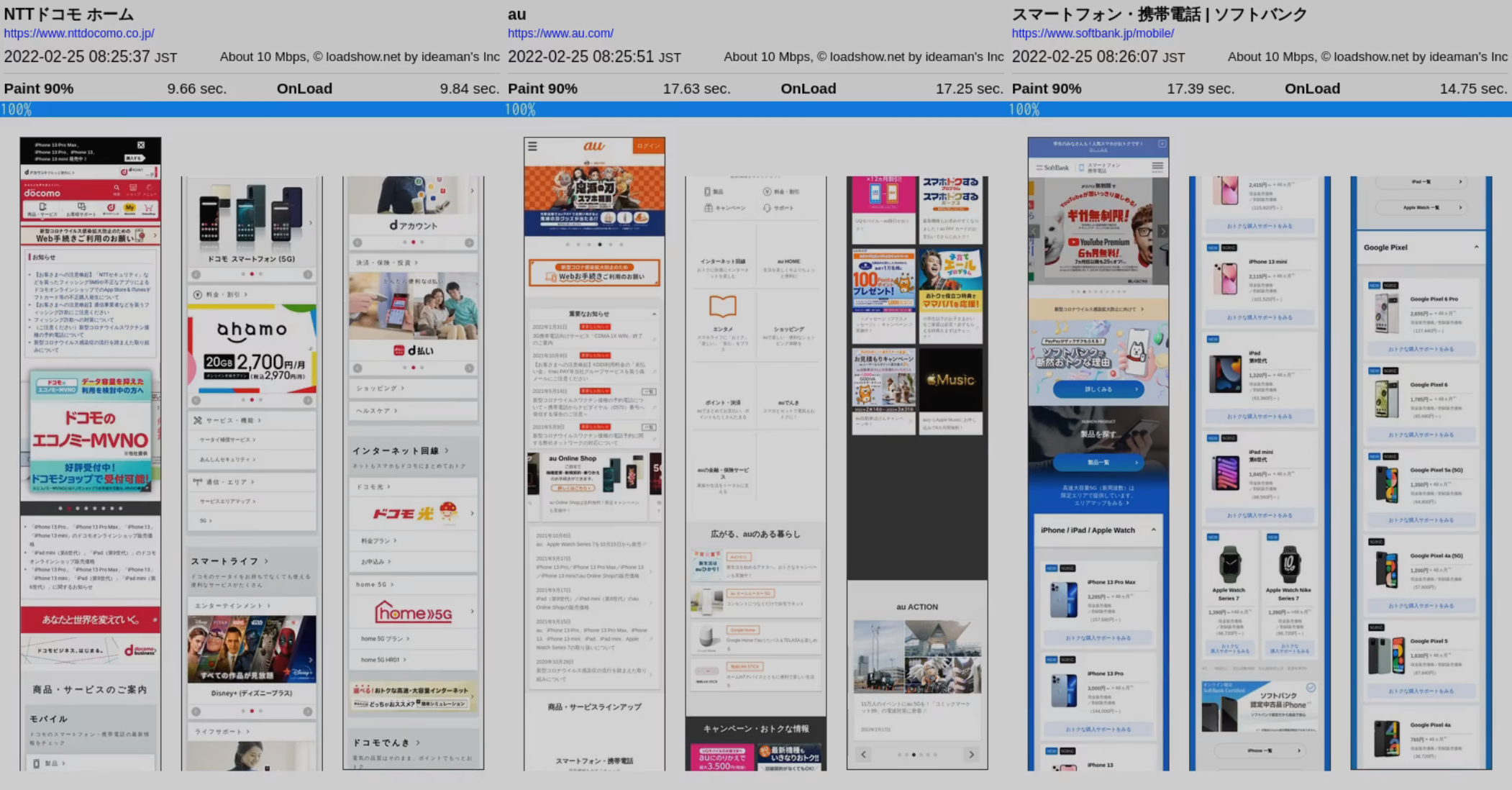
Task: Next slide arrow on SoftBank YouTube banner
Action: [1162, 232]
